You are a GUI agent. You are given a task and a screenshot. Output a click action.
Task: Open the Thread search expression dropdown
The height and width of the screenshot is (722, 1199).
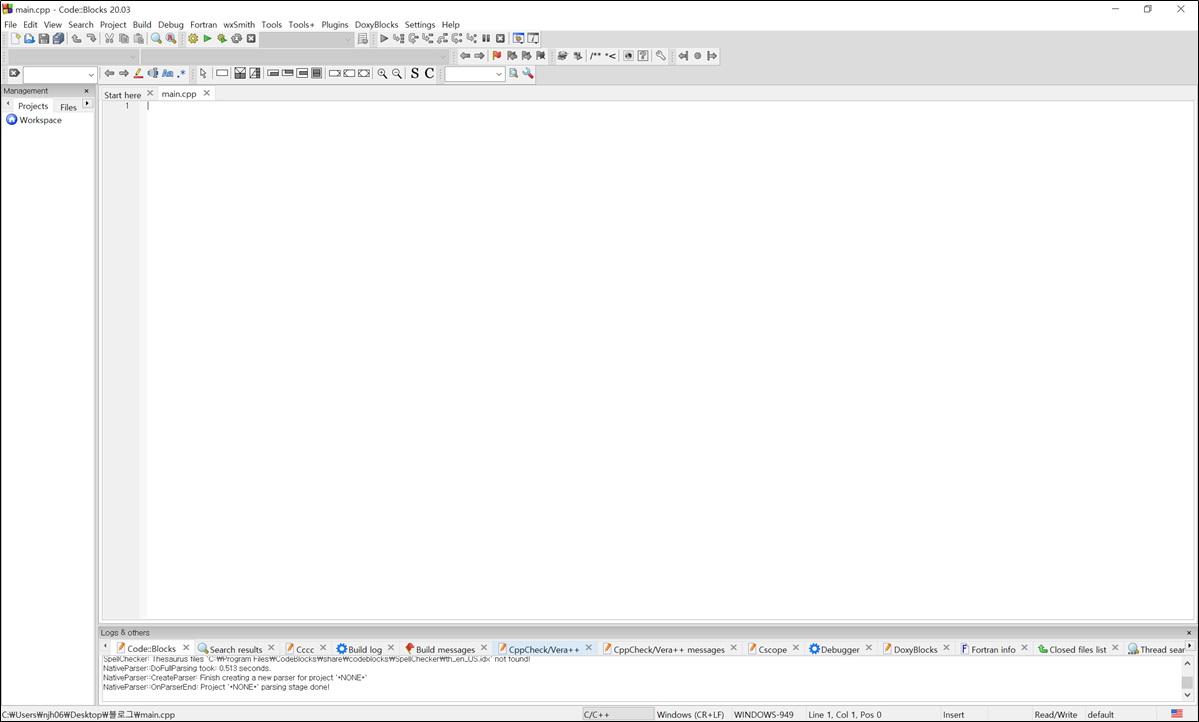(x=499, y=75)
